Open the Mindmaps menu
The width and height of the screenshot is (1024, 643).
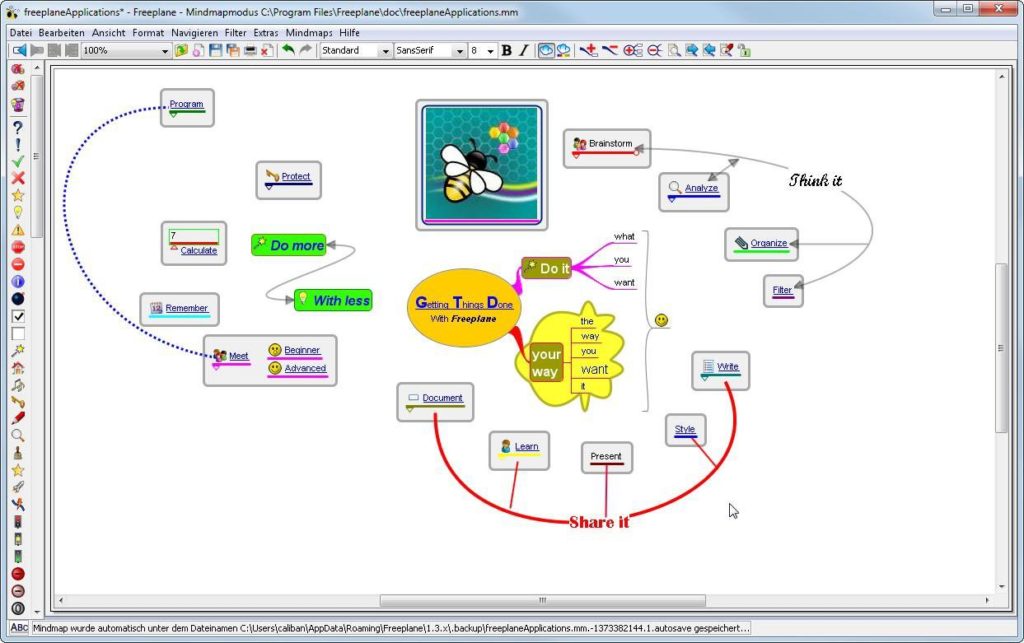(309, 32)
